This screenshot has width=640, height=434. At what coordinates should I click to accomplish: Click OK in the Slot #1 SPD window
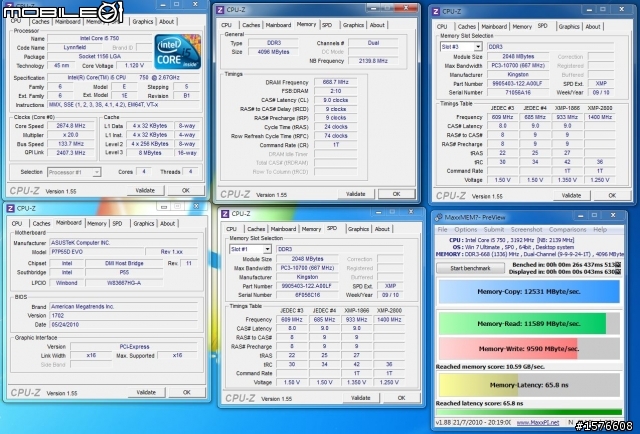pos(401,398)
